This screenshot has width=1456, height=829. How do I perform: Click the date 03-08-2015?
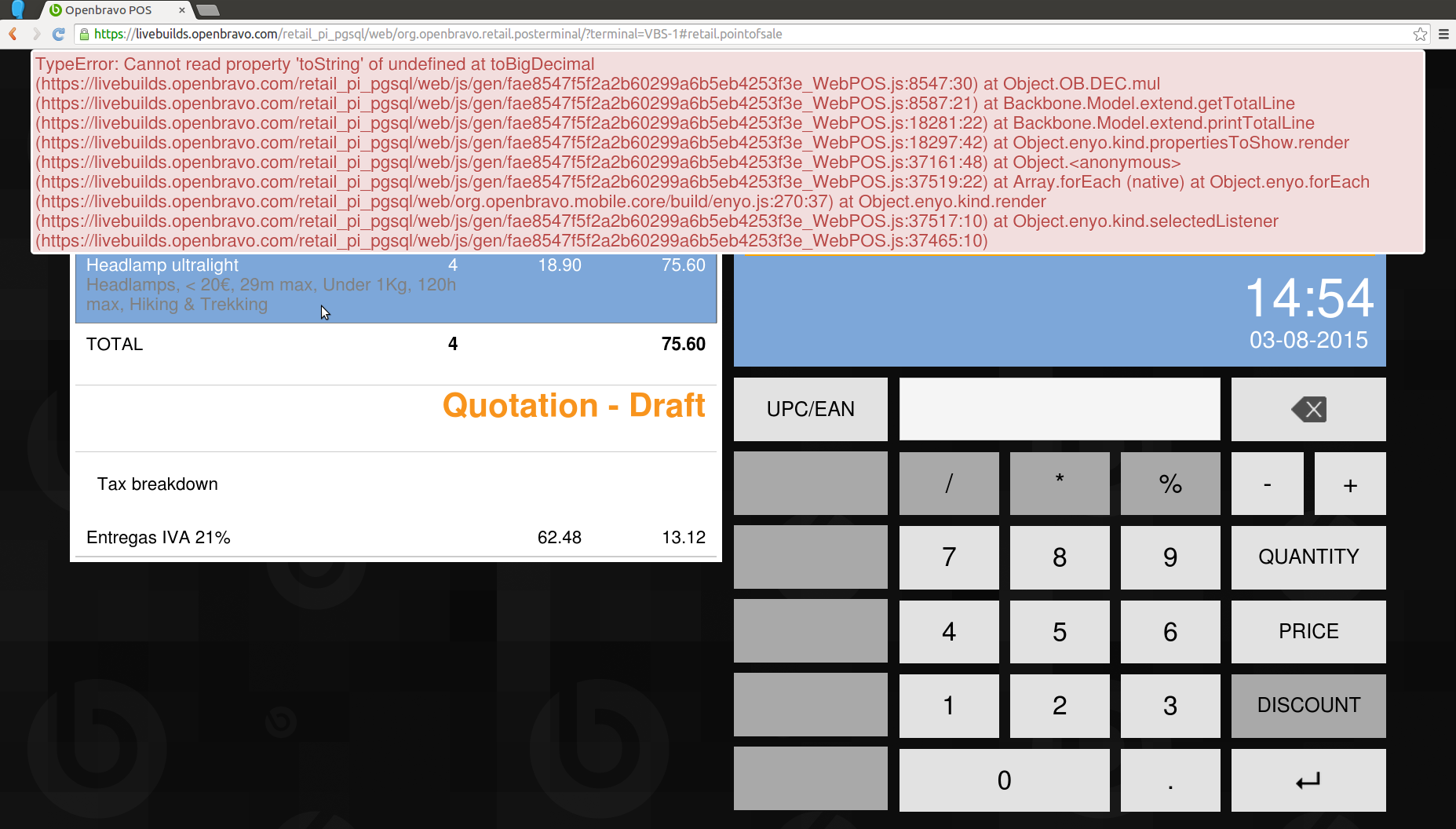(x=1308, y=340)
